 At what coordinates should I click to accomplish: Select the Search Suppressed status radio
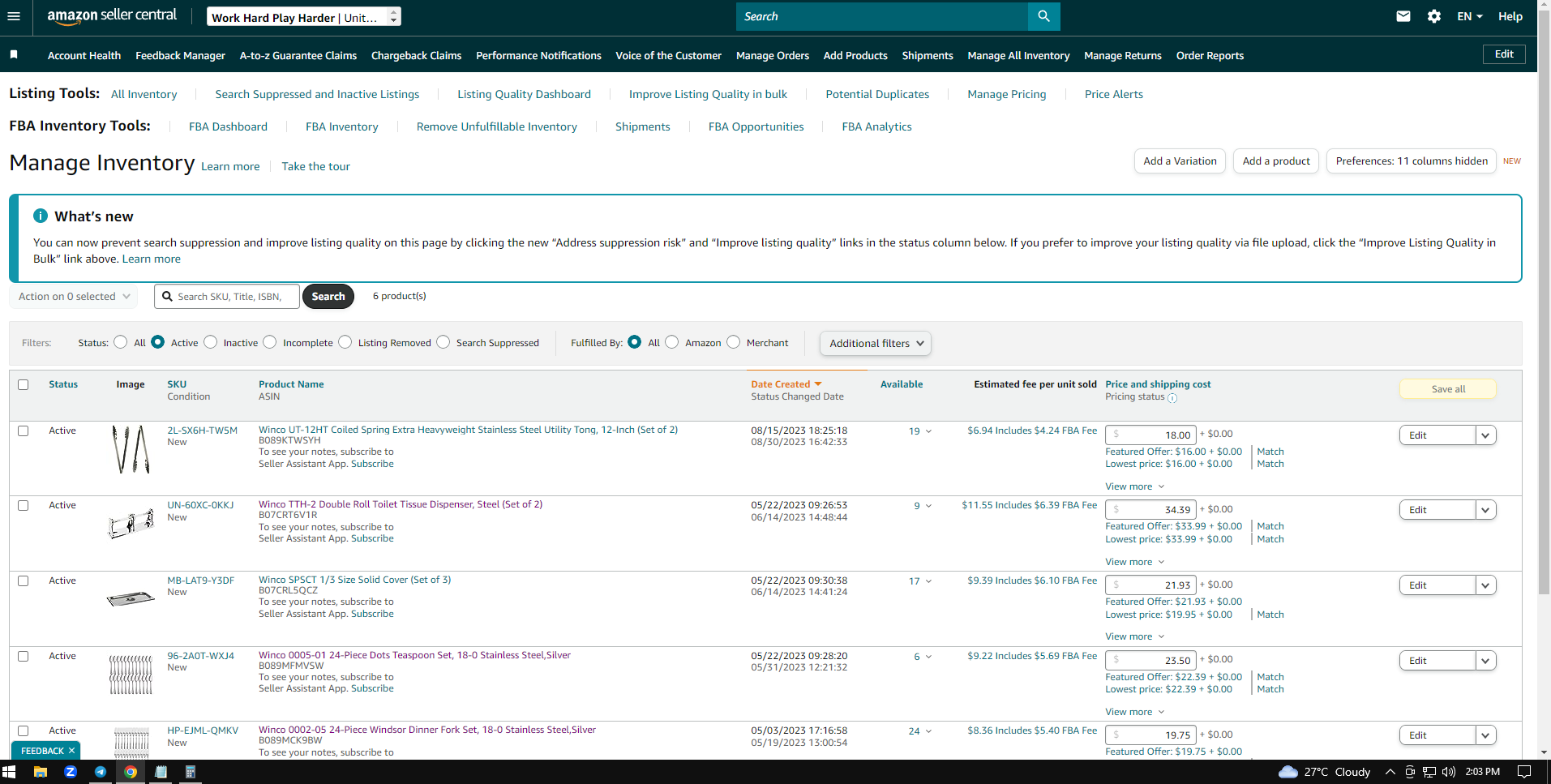coord(443,342)
